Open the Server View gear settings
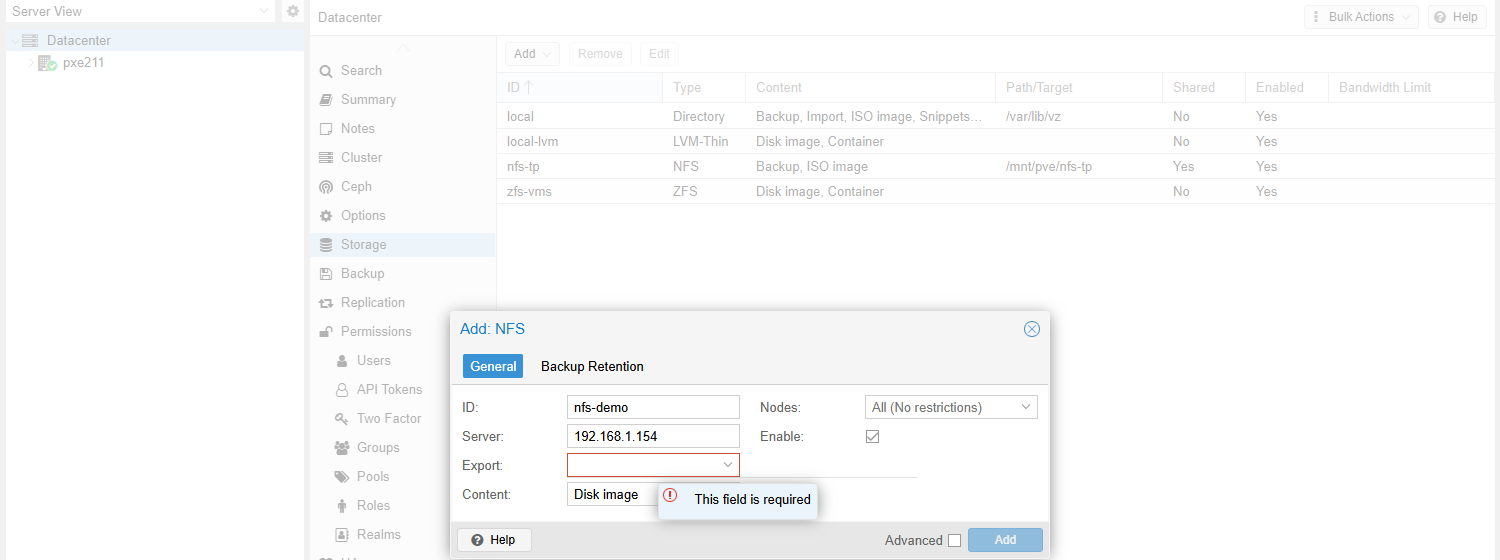Screen dimensions: 1500x560 click(293, 11)
